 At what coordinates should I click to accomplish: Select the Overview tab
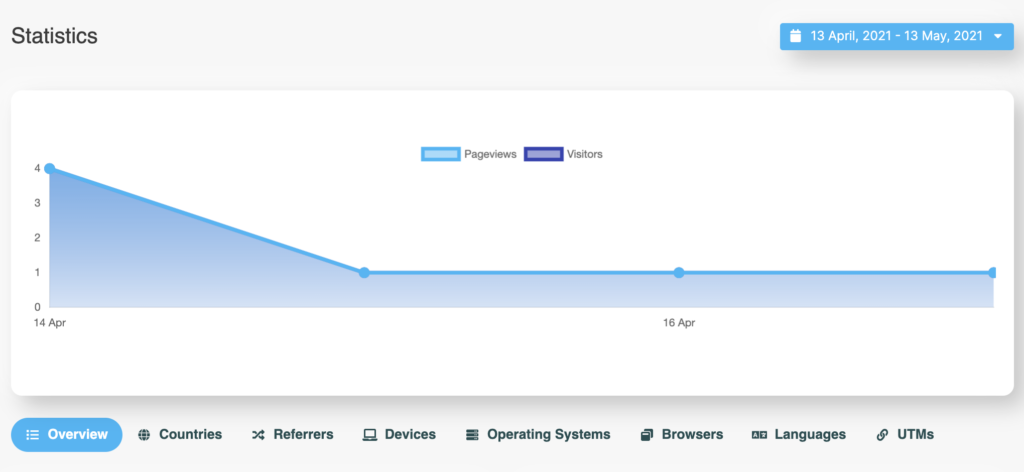coord(67,434)
